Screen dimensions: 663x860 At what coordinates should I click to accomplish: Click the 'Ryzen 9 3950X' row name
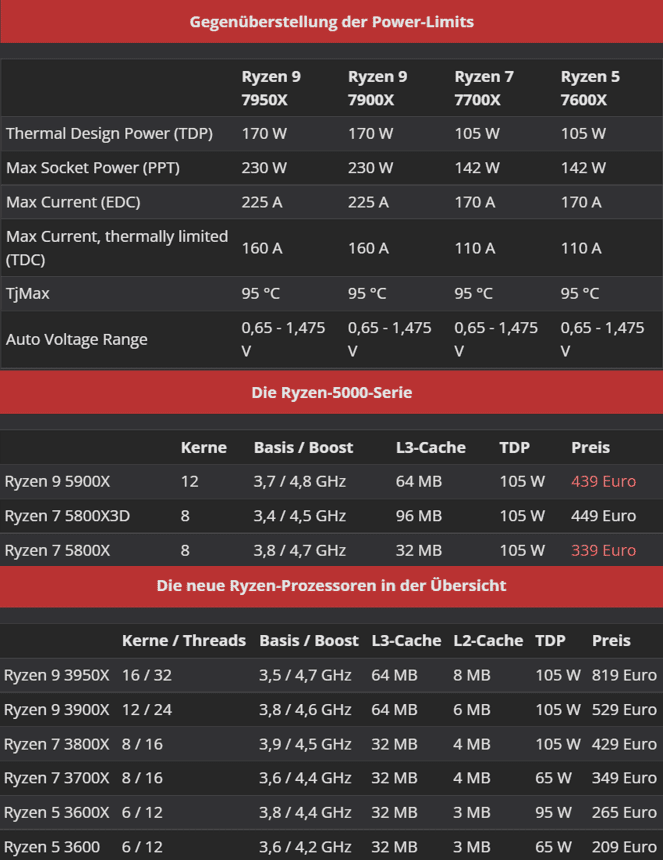pos(56,675)
